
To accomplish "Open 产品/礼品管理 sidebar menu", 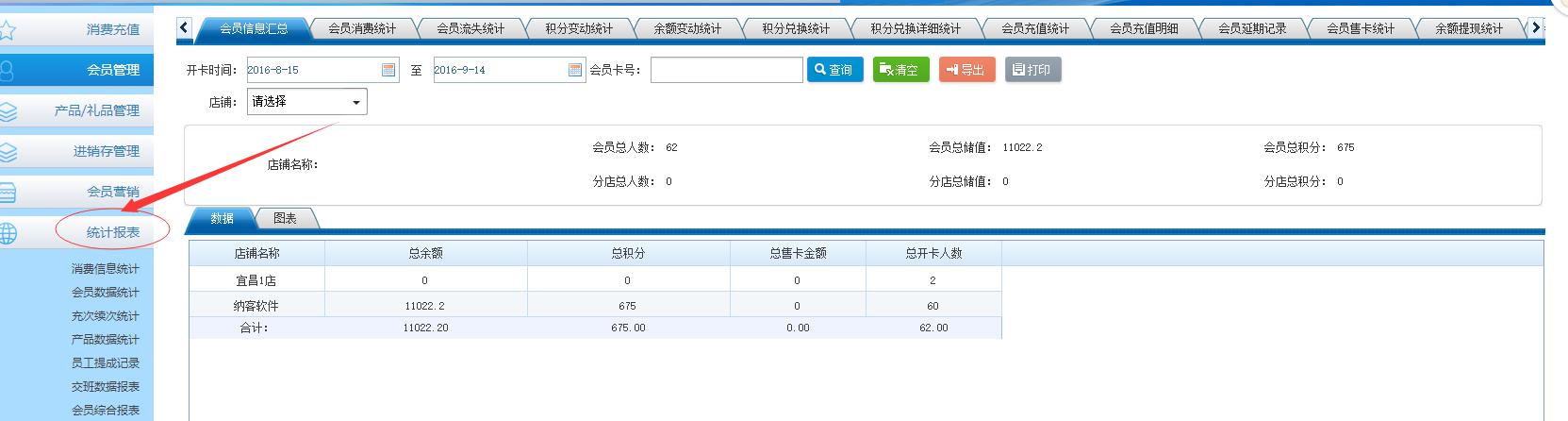I will tap(96, 110).
